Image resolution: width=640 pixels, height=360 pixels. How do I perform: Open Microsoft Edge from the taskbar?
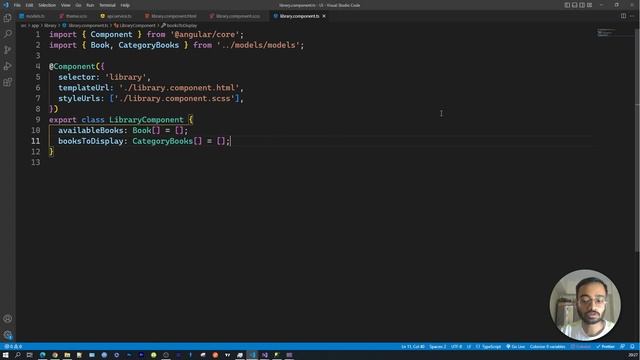pos(42,355)
